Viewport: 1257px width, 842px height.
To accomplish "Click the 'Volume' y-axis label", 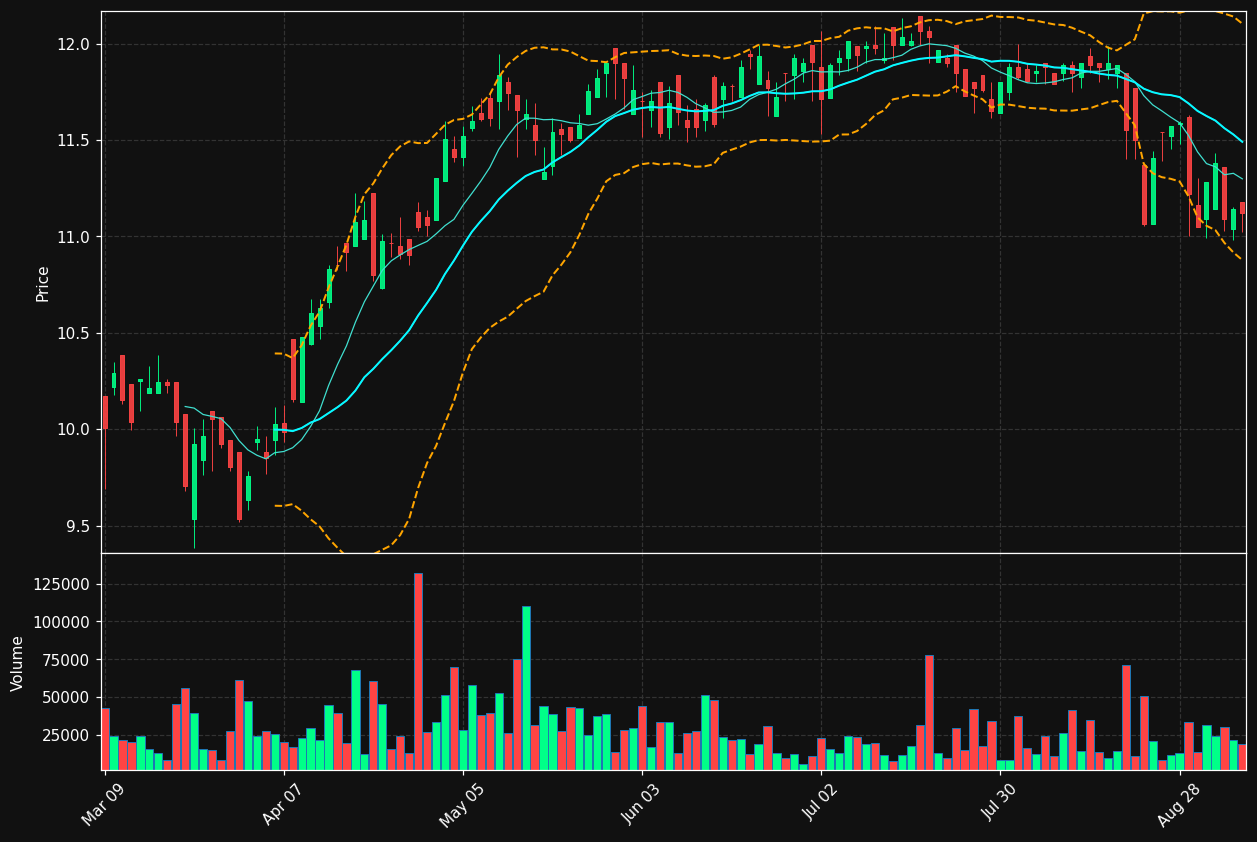I will tap(18, 663).
